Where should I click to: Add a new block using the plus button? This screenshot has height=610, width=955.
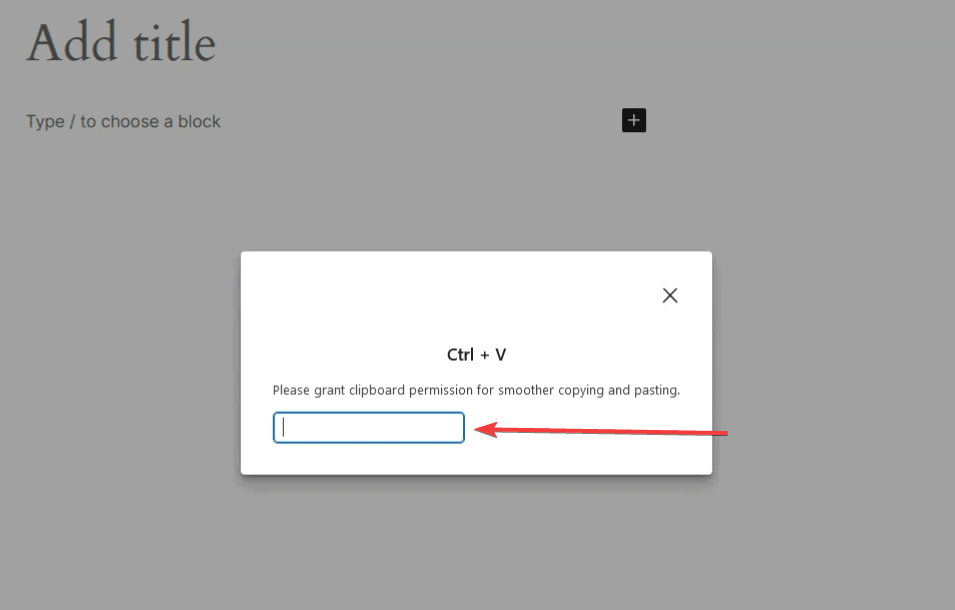point(634,121)
